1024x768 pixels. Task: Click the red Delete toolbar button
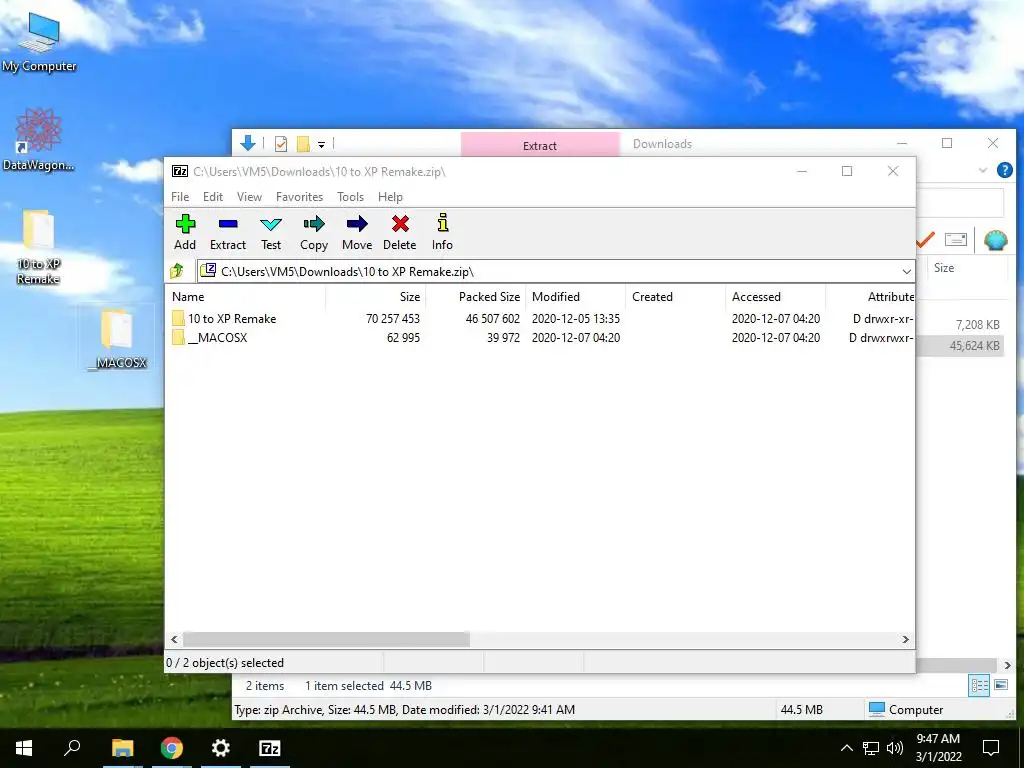point(400,232)
